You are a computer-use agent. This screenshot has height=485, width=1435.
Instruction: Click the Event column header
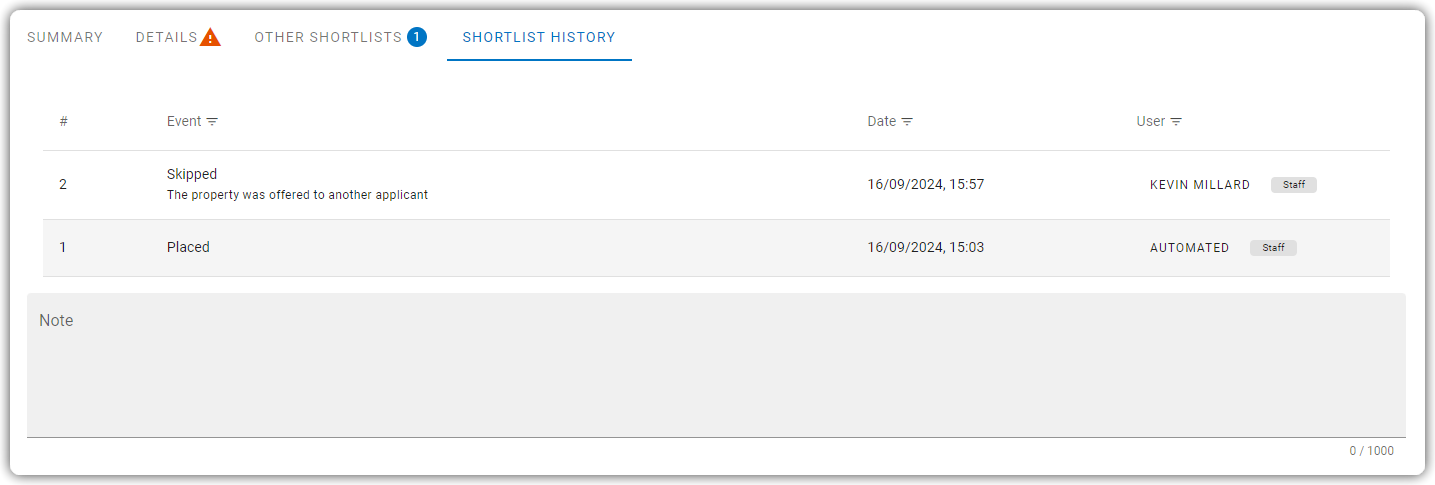[x=184, y=121]
